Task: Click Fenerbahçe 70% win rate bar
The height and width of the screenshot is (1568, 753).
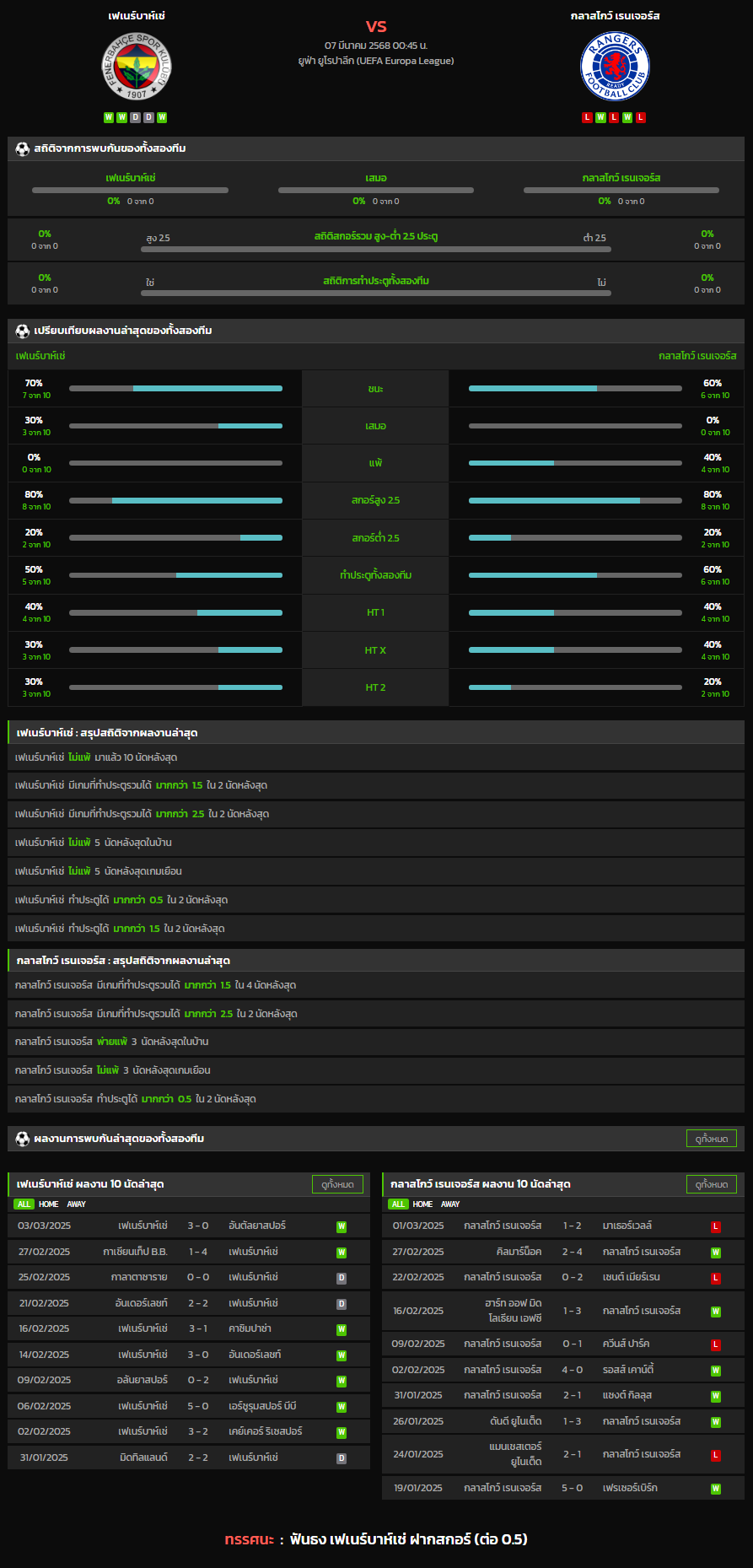Action: tap(175, 389)
